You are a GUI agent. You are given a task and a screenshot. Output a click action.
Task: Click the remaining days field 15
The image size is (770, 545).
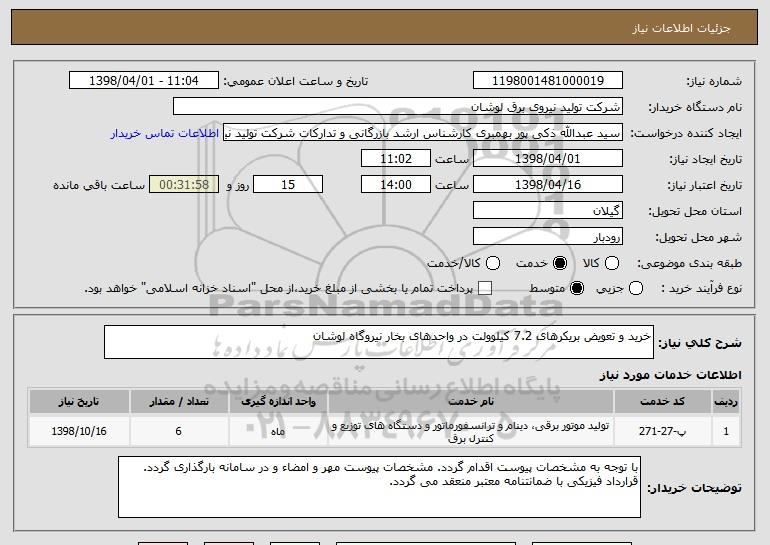[x=288, y=185]
